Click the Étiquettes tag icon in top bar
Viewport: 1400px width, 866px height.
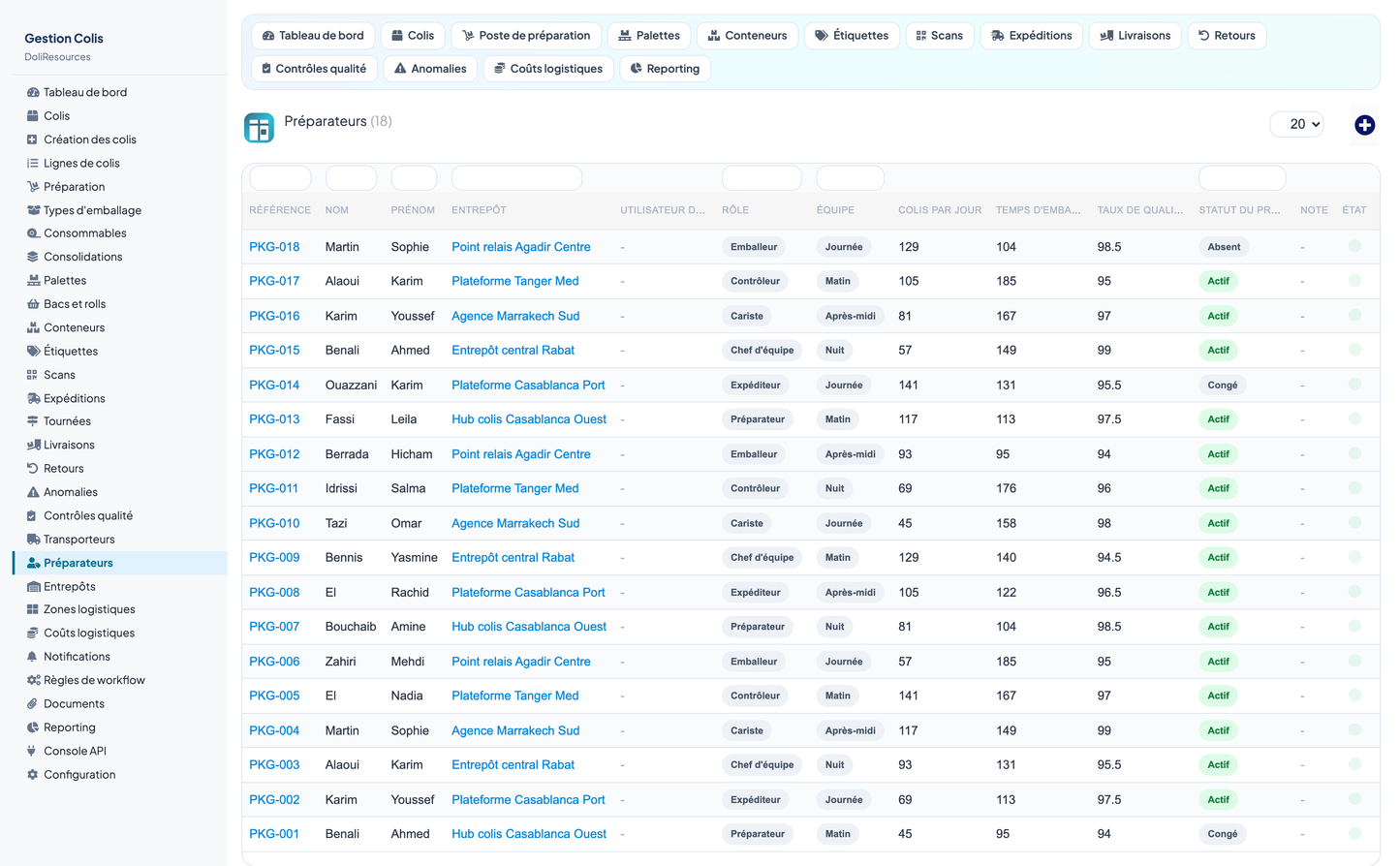pos(821,36)
